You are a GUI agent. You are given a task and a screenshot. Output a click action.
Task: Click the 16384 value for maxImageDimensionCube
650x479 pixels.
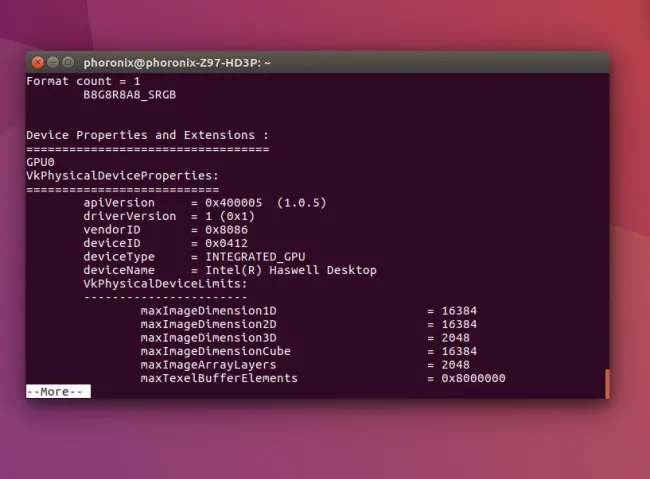pyautogui.click(x=459, y=352)
